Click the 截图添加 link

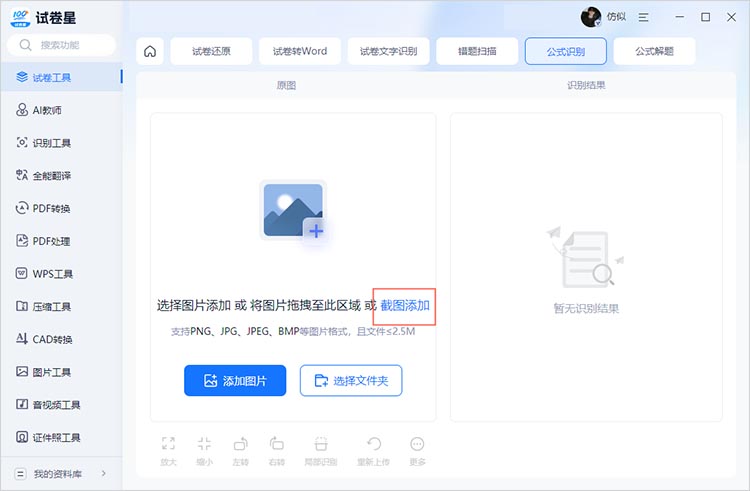[x=405, y=306]
